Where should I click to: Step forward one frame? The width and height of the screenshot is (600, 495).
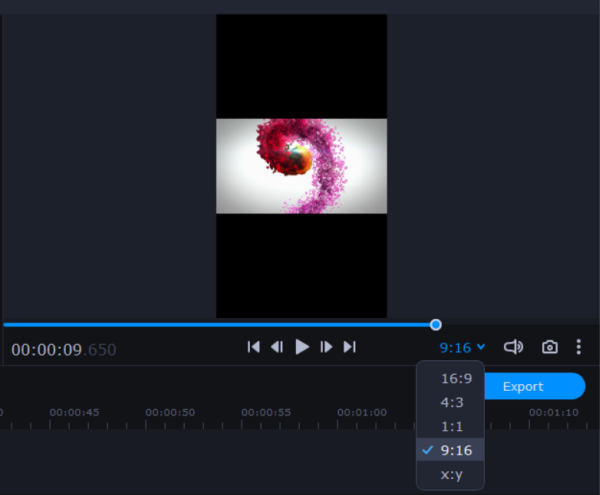coord(326,347)
